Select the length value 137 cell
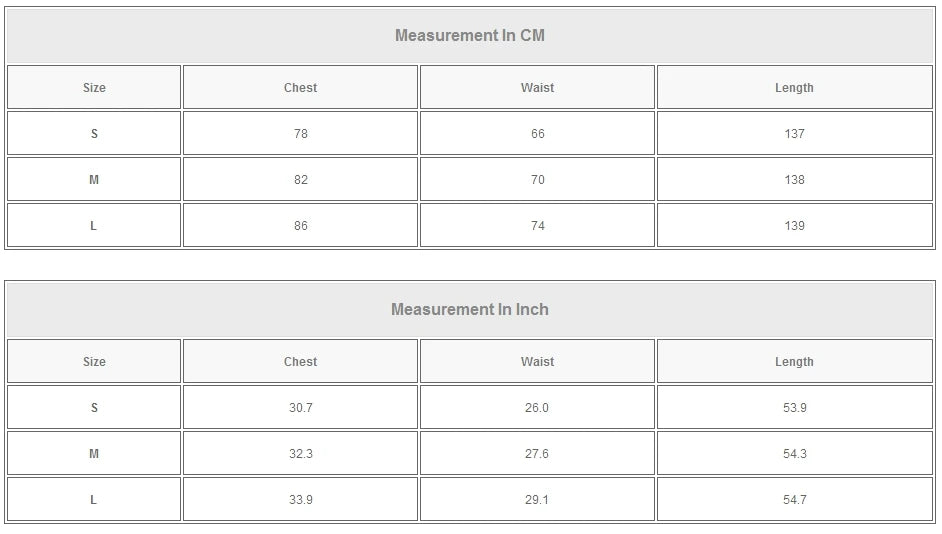The width and height of the screenshot is (942, 534). 795,134
